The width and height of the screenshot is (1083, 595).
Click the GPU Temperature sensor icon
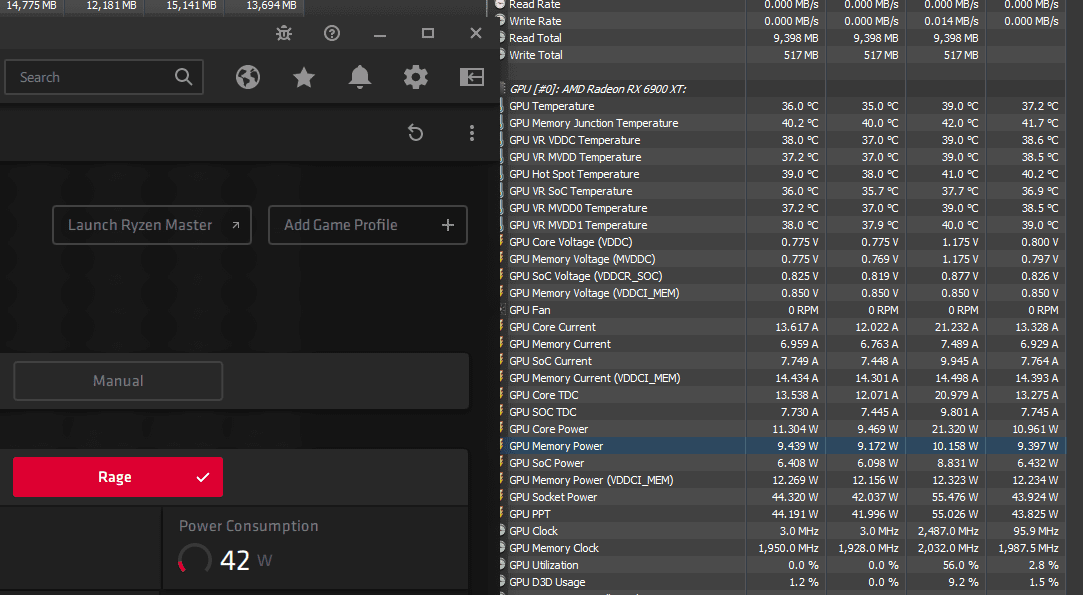click(502, 106)
